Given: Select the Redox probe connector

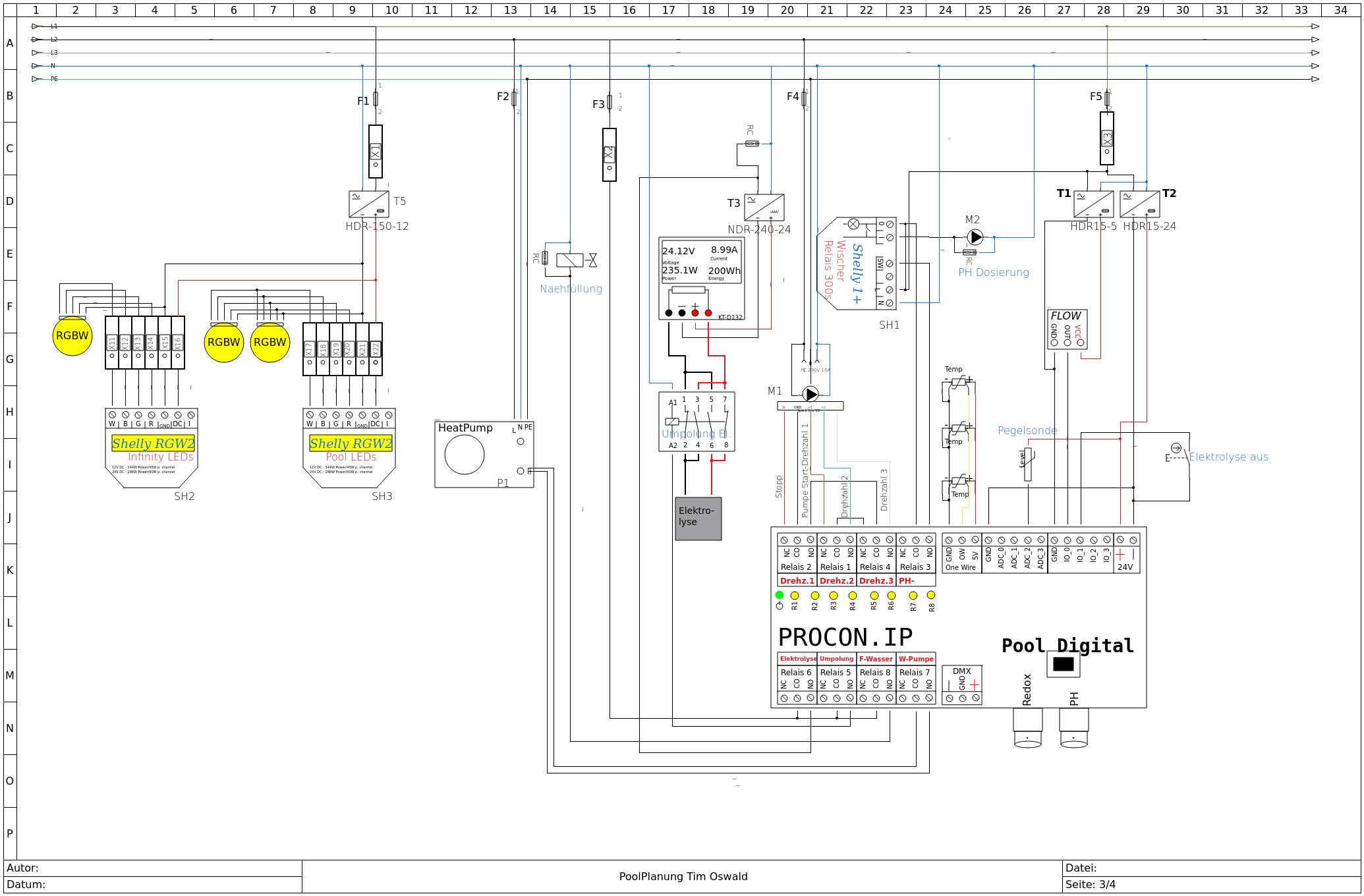Looking at the screenshot, I should point(1028,728).
